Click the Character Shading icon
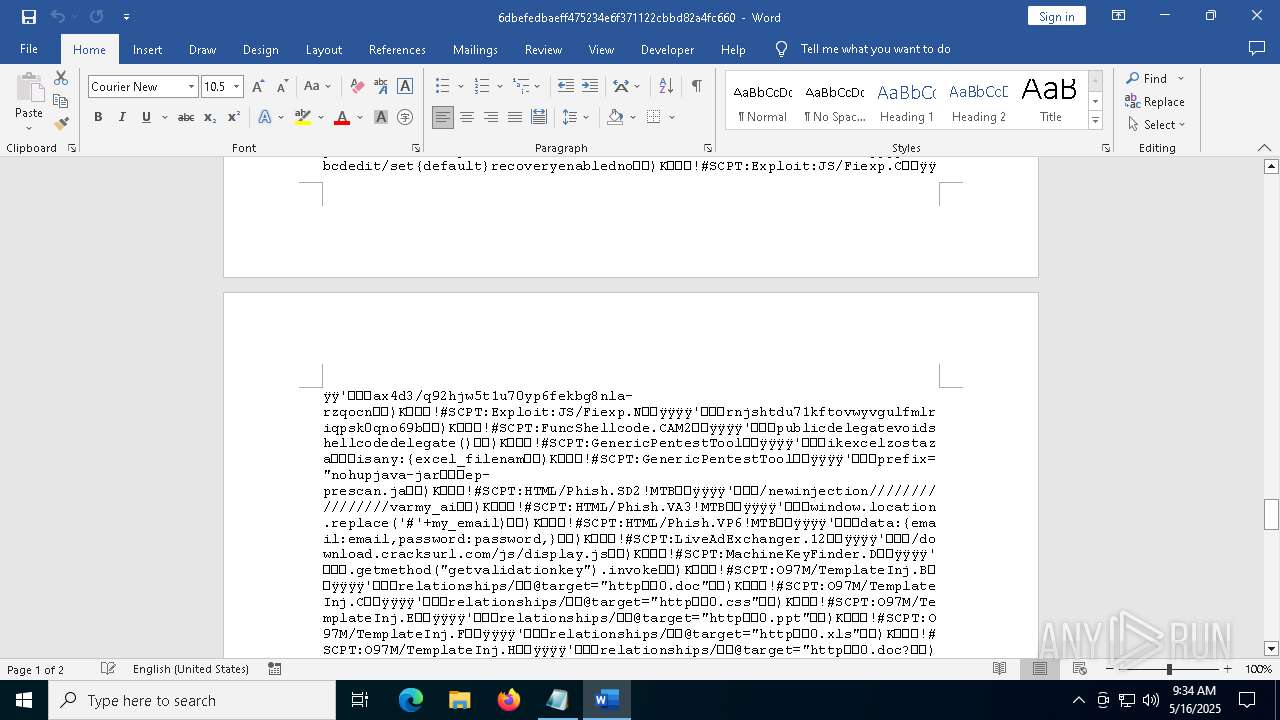Screen dimensions: 1280x720 (381, 117)
